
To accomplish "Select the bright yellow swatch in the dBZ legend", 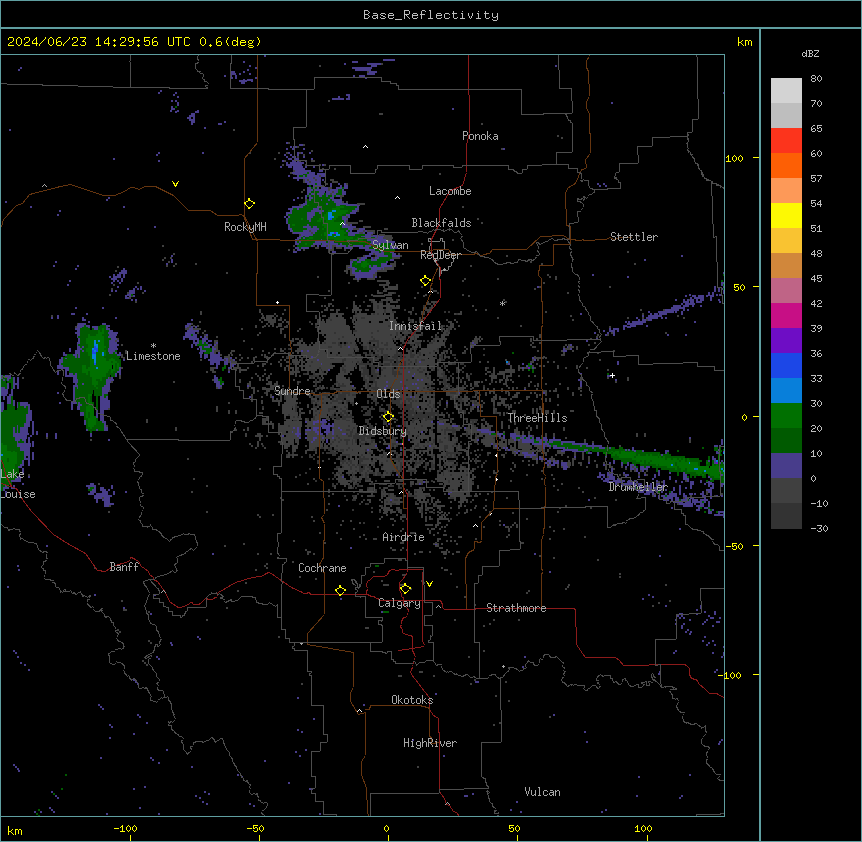I will point(786,215).
